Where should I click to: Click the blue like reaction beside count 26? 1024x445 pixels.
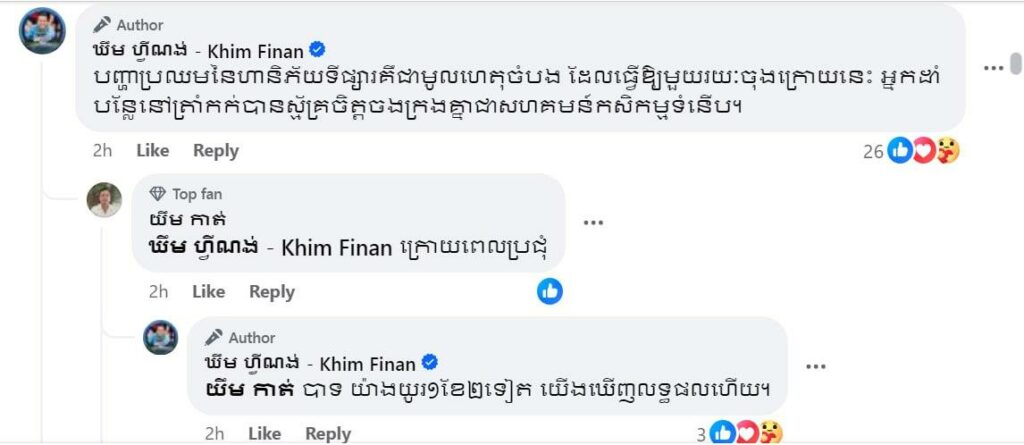tap(900, 151)
